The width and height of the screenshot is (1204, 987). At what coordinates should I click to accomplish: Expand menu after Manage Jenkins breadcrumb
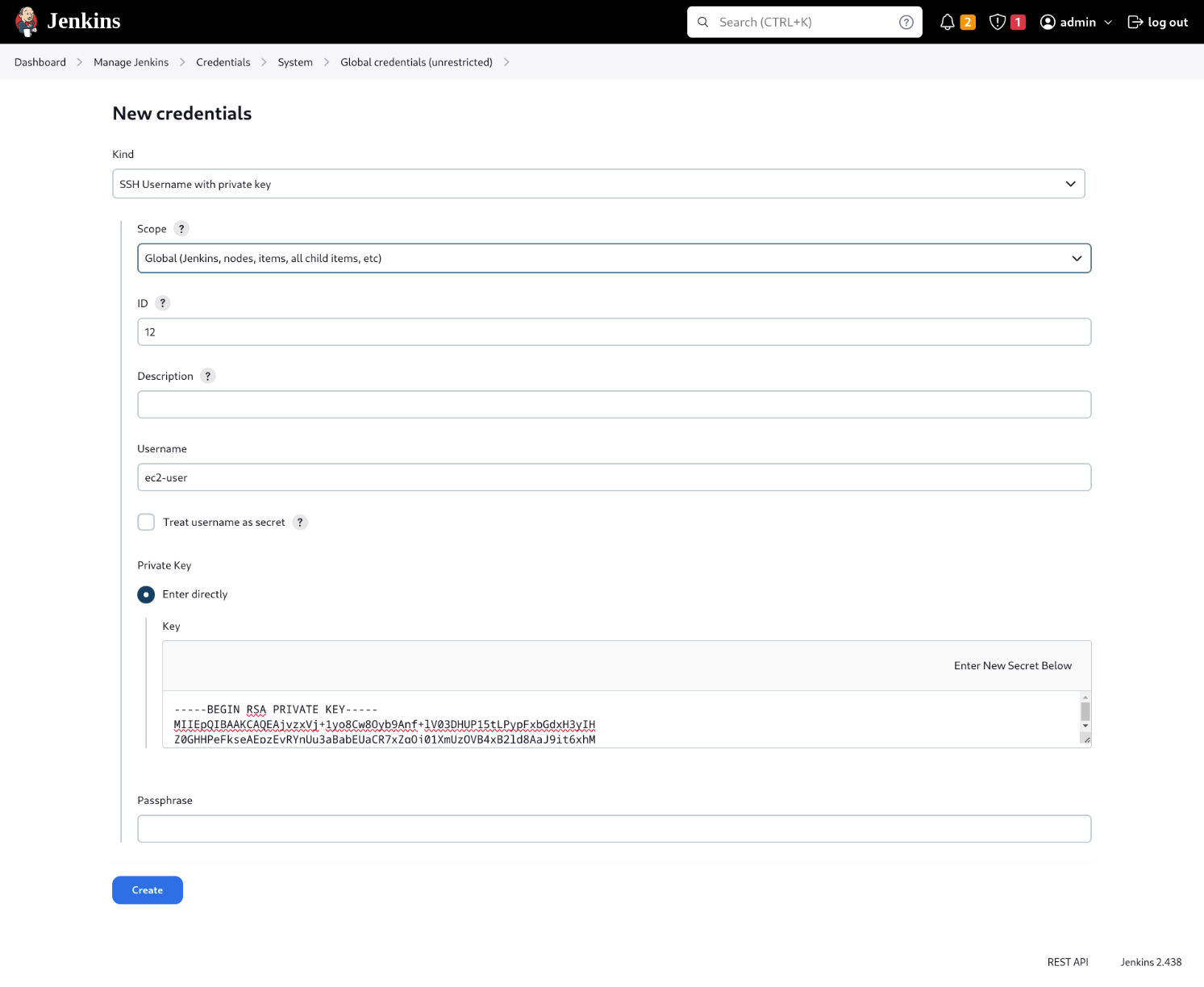(182, 62)
